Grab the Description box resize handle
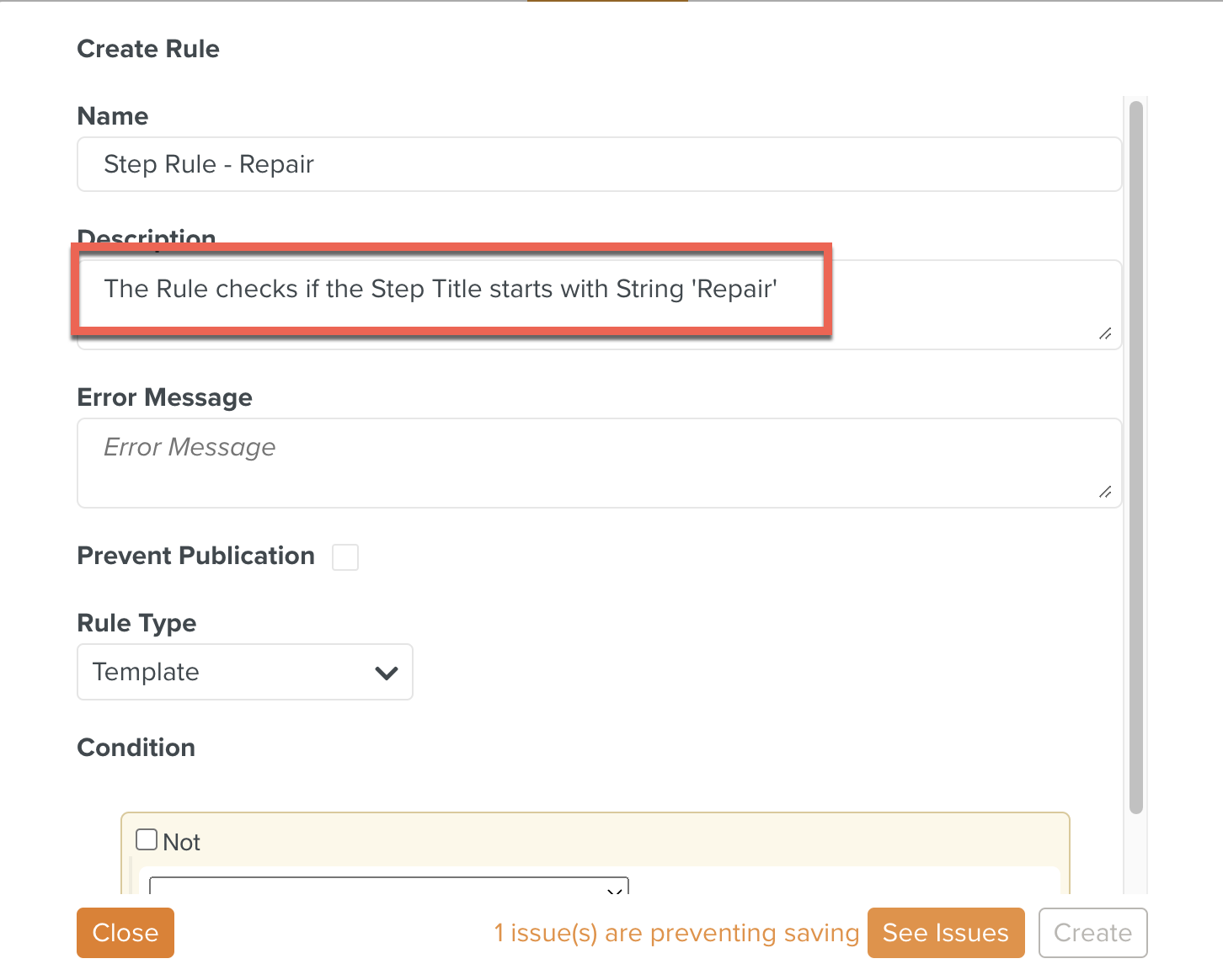 [1105, 334]
